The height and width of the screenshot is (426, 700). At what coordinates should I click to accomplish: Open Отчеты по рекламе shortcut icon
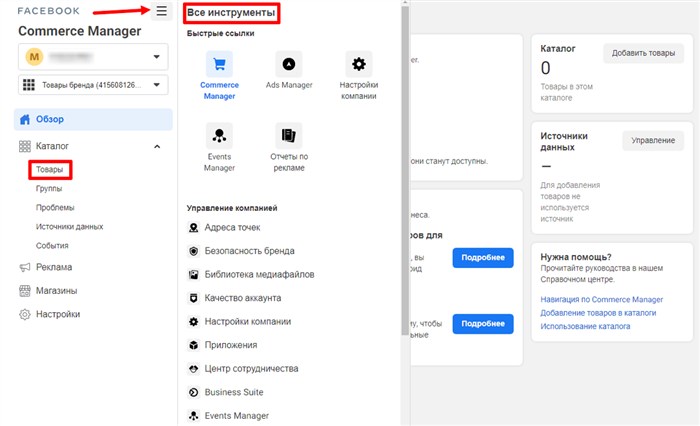click(289, 135)
